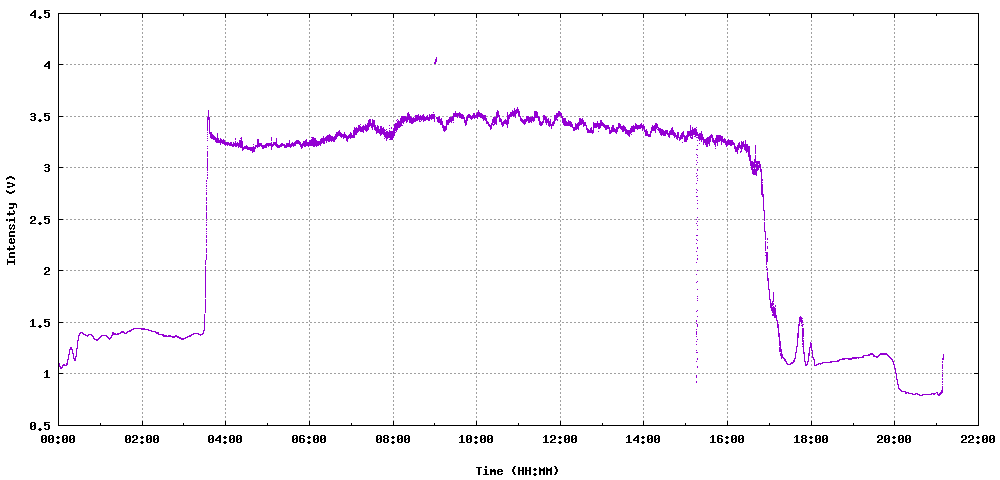Click the 2.5 intensity tick label
Viewport: 1000px width, 480px height.
(40, 219)
